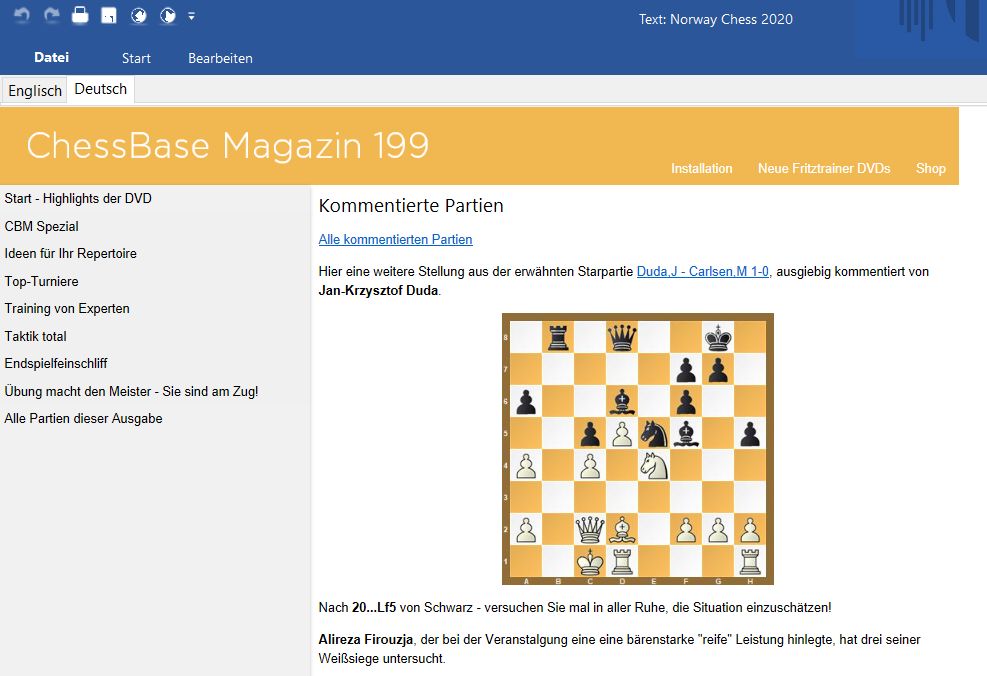Switch to the Englisch language tab
Screen dimensions: 987x676
[35, 90]
